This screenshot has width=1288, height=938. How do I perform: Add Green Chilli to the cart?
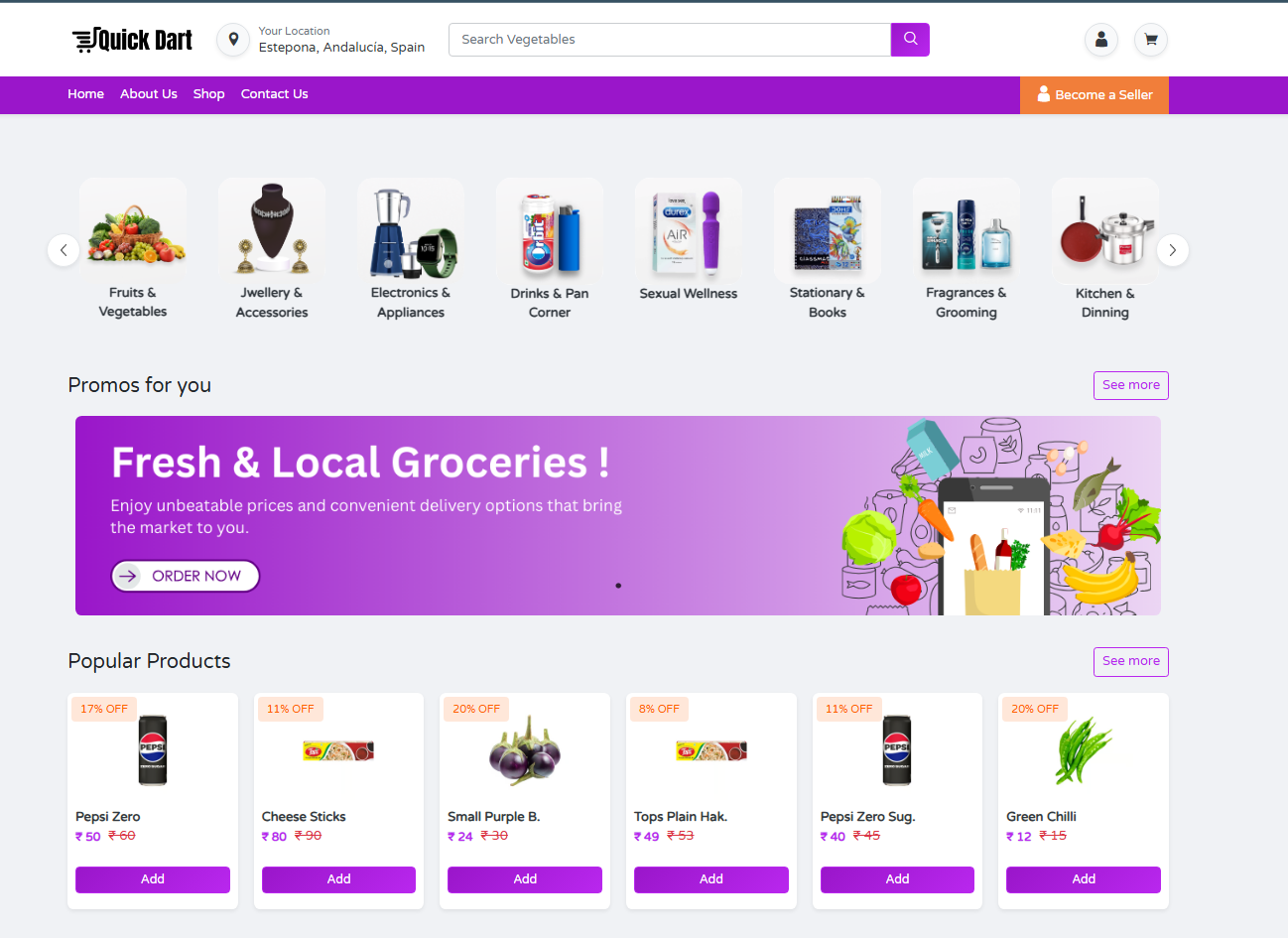tap(1084, 879)
